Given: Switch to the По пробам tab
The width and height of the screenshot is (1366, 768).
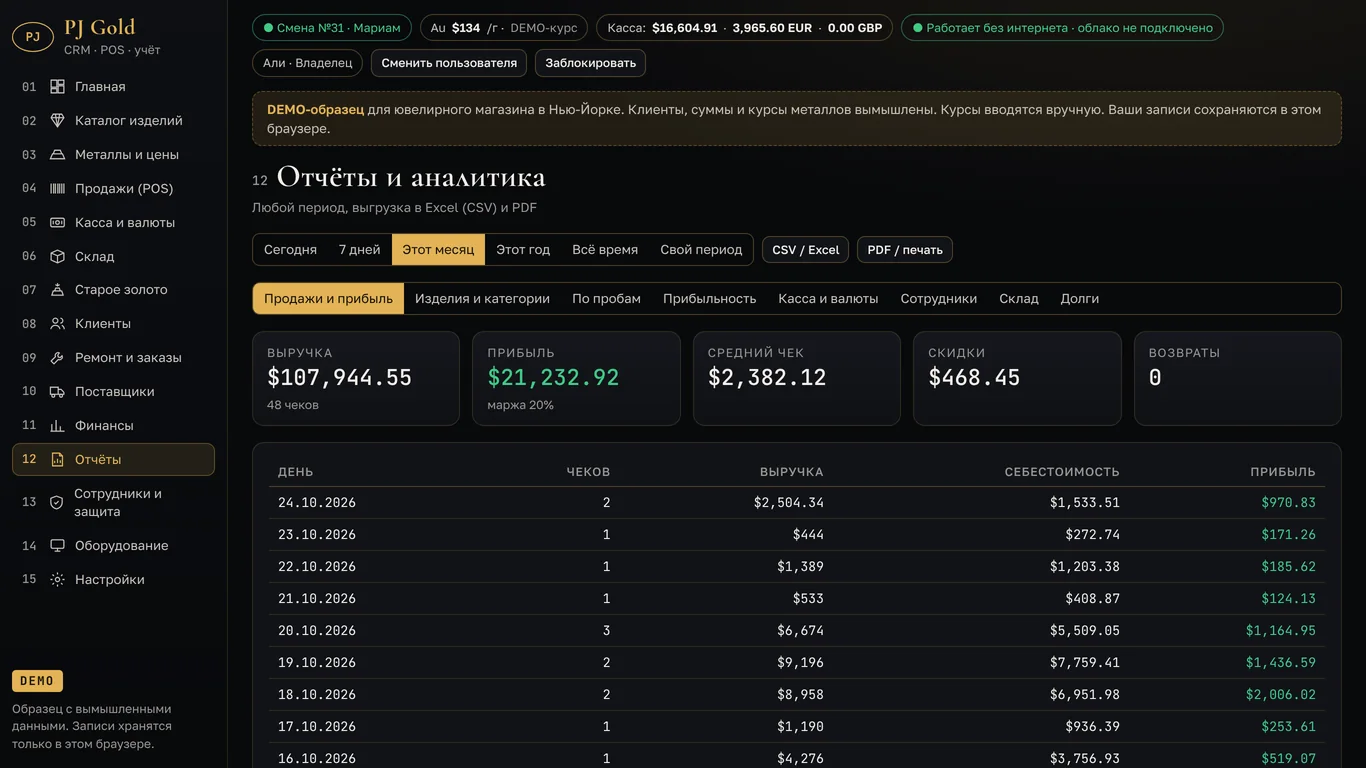Looking at the screenshot, I should tap(606, 299).
